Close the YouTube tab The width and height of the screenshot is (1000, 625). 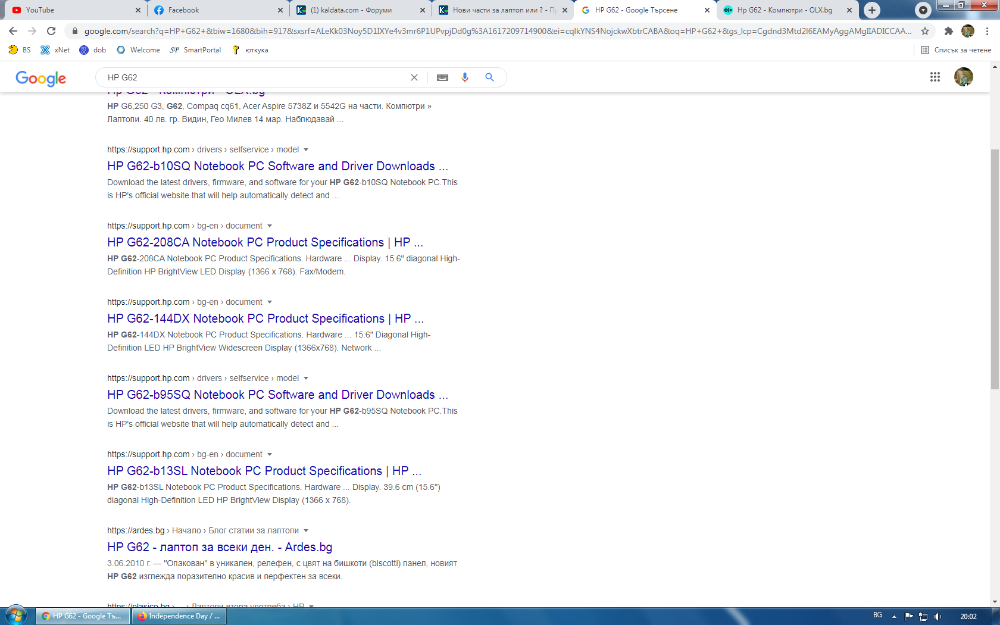[138, 10]
